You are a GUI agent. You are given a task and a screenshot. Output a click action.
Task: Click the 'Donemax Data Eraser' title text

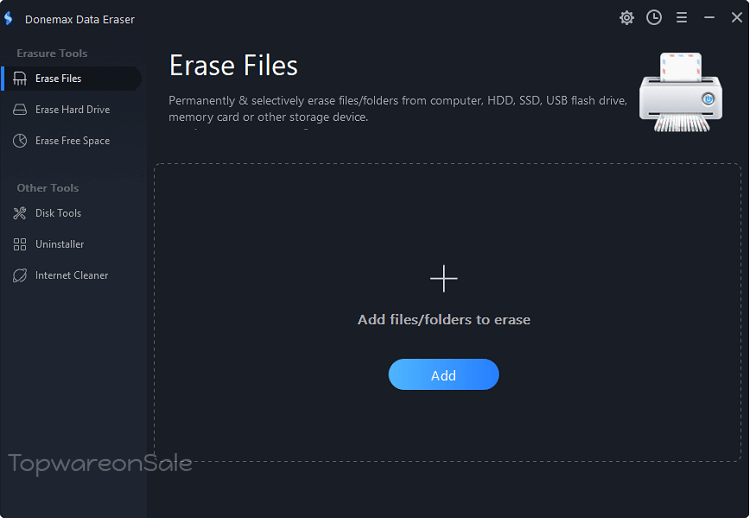80,19
